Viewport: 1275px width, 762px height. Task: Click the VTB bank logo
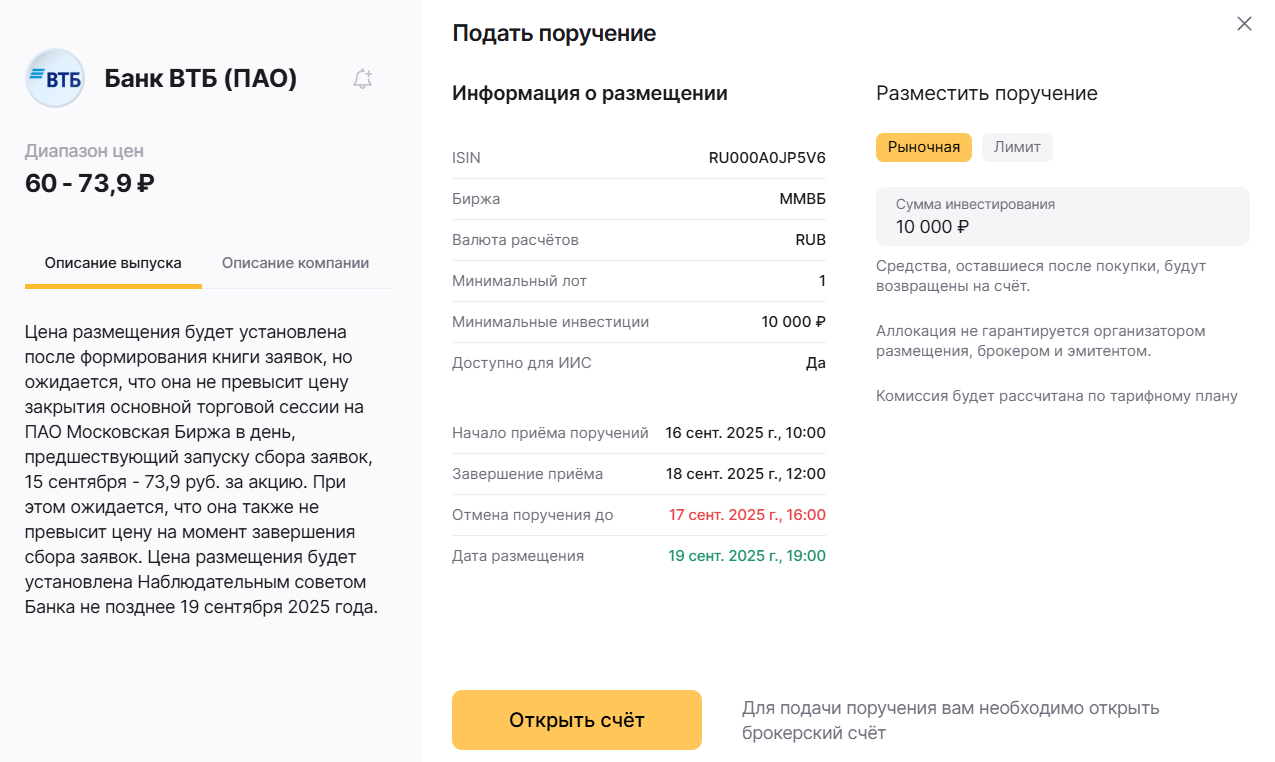point(55,78)
